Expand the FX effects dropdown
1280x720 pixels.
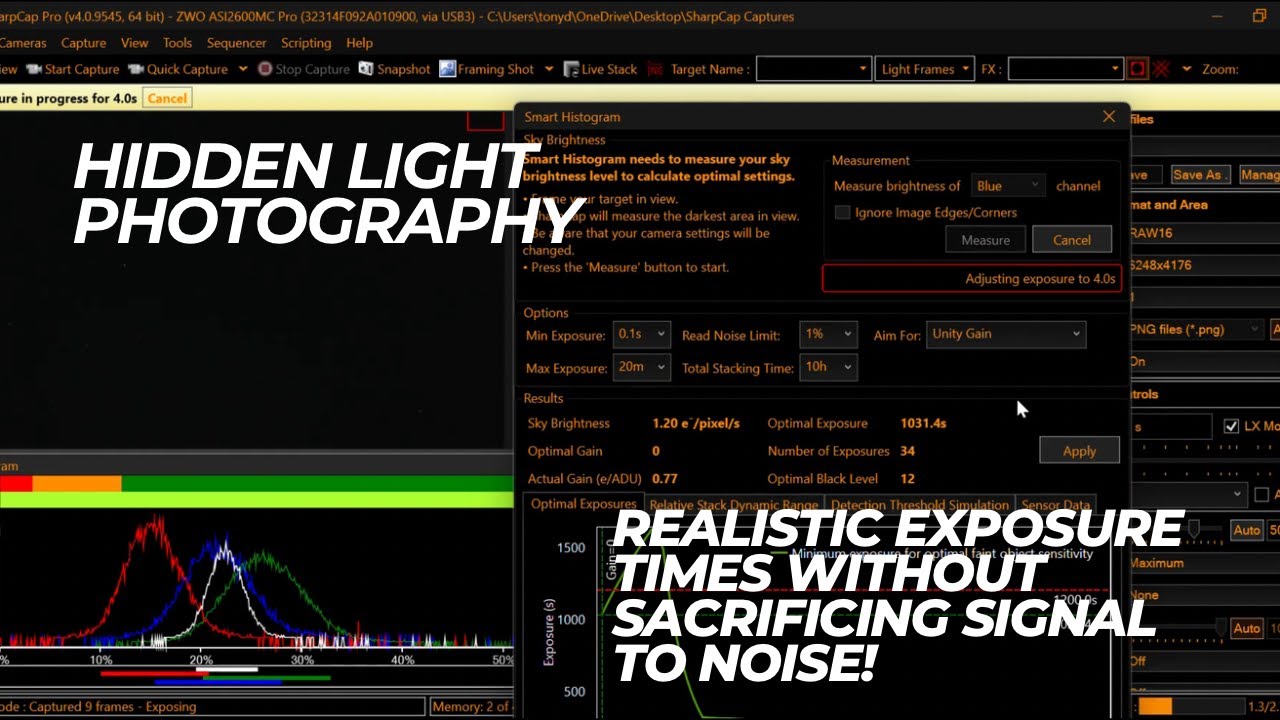(1116, 69)
